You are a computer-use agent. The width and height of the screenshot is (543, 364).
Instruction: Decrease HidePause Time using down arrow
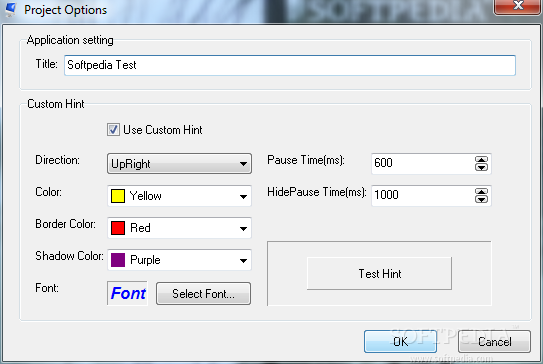pos(481,200)
